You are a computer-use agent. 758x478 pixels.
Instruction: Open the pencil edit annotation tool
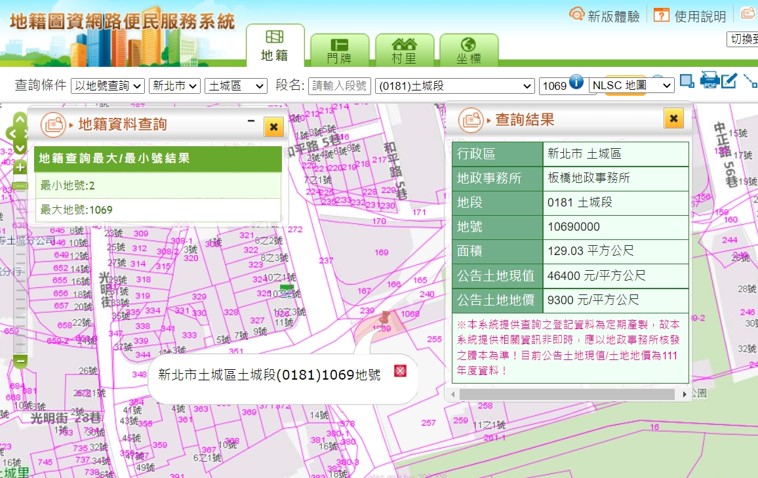[x=730, y=80]
